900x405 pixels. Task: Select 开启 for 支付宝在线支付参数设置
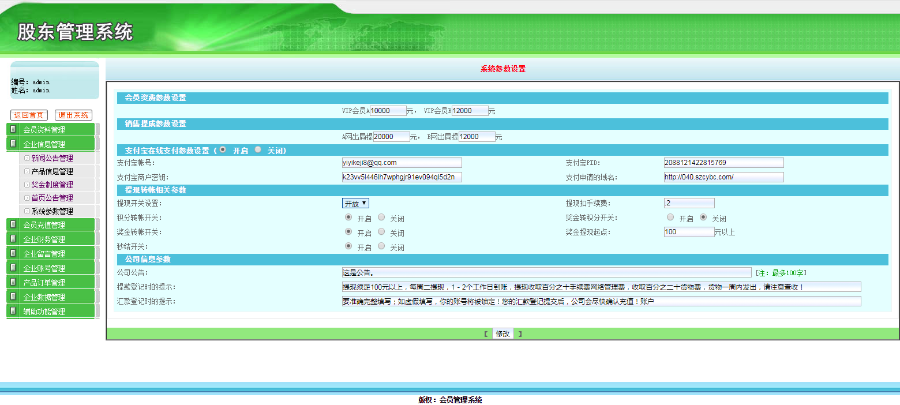[223, 150]
